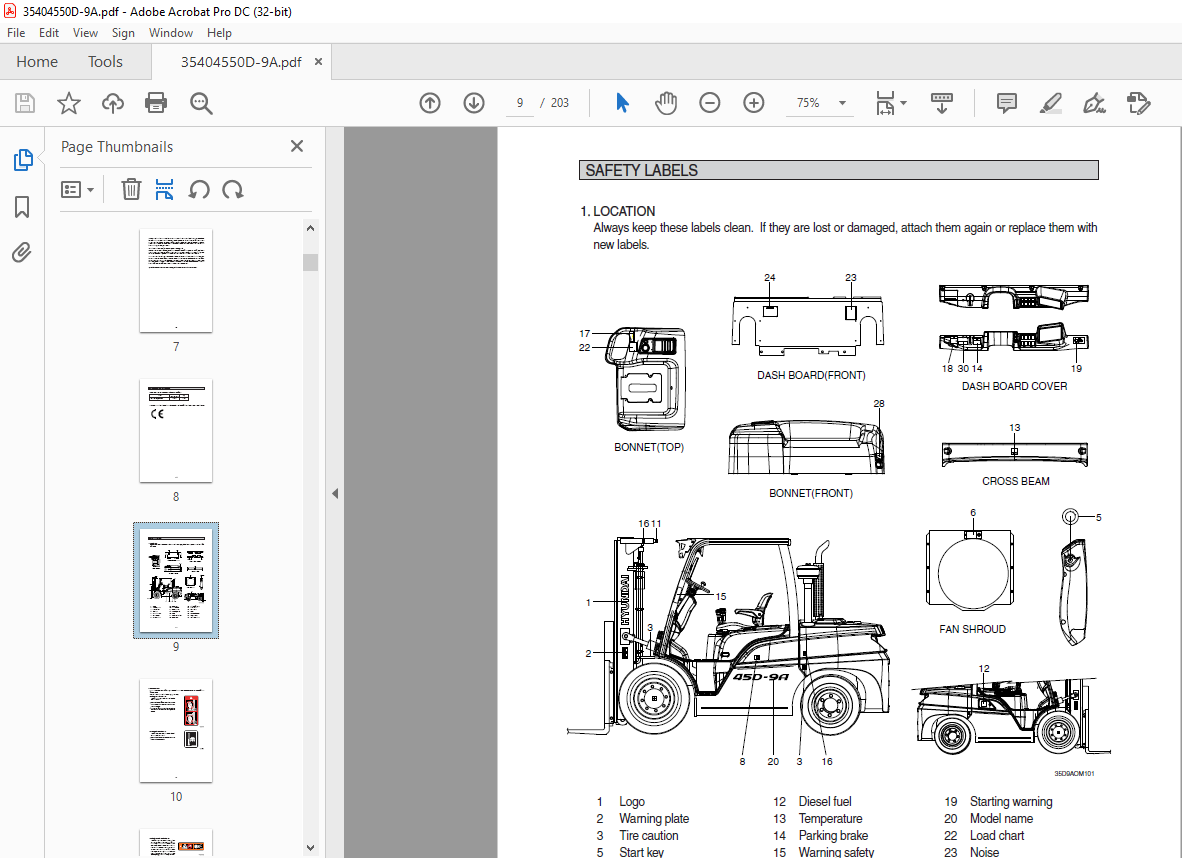Click the share and send icon
Image resolution: width=1182 pixels, height=858 pixels.
[1138, 103]
